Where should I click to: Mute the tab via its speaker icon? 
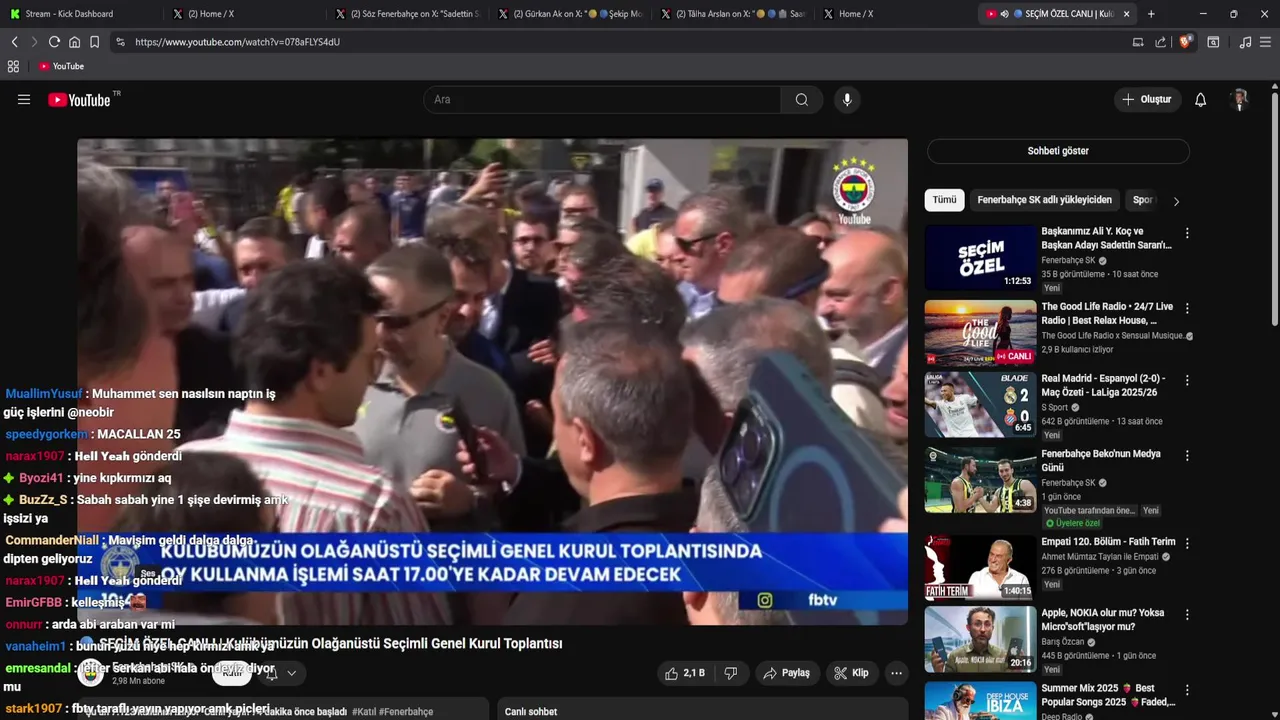[x=1004, y=14]
